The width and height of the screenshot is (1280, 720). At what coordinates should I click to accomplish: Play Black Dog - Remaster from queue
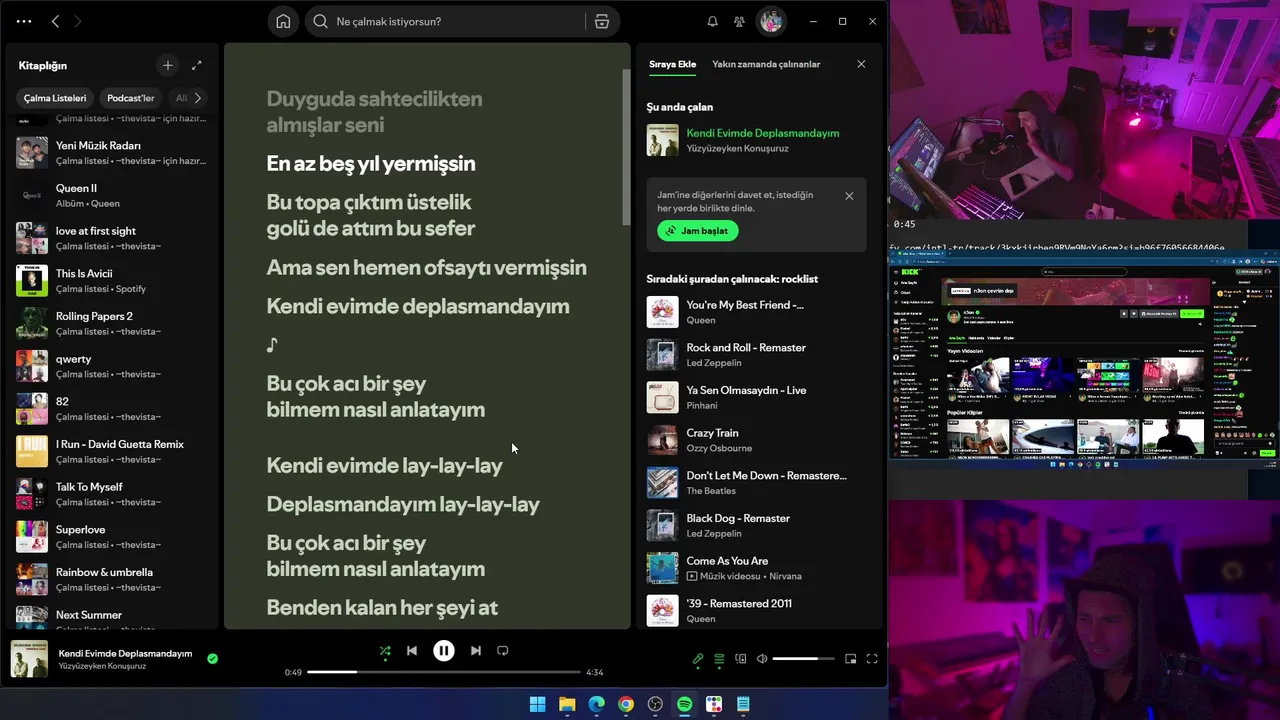(756, 525)
